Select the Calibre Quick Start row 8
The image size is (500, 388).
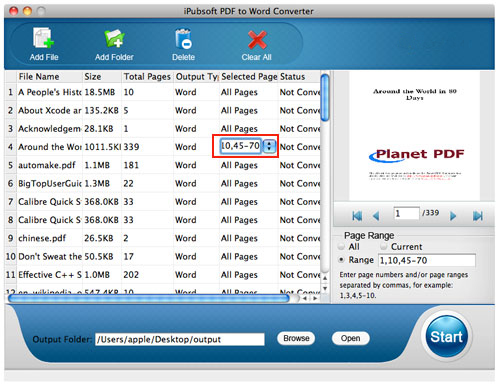click(162, 220)
